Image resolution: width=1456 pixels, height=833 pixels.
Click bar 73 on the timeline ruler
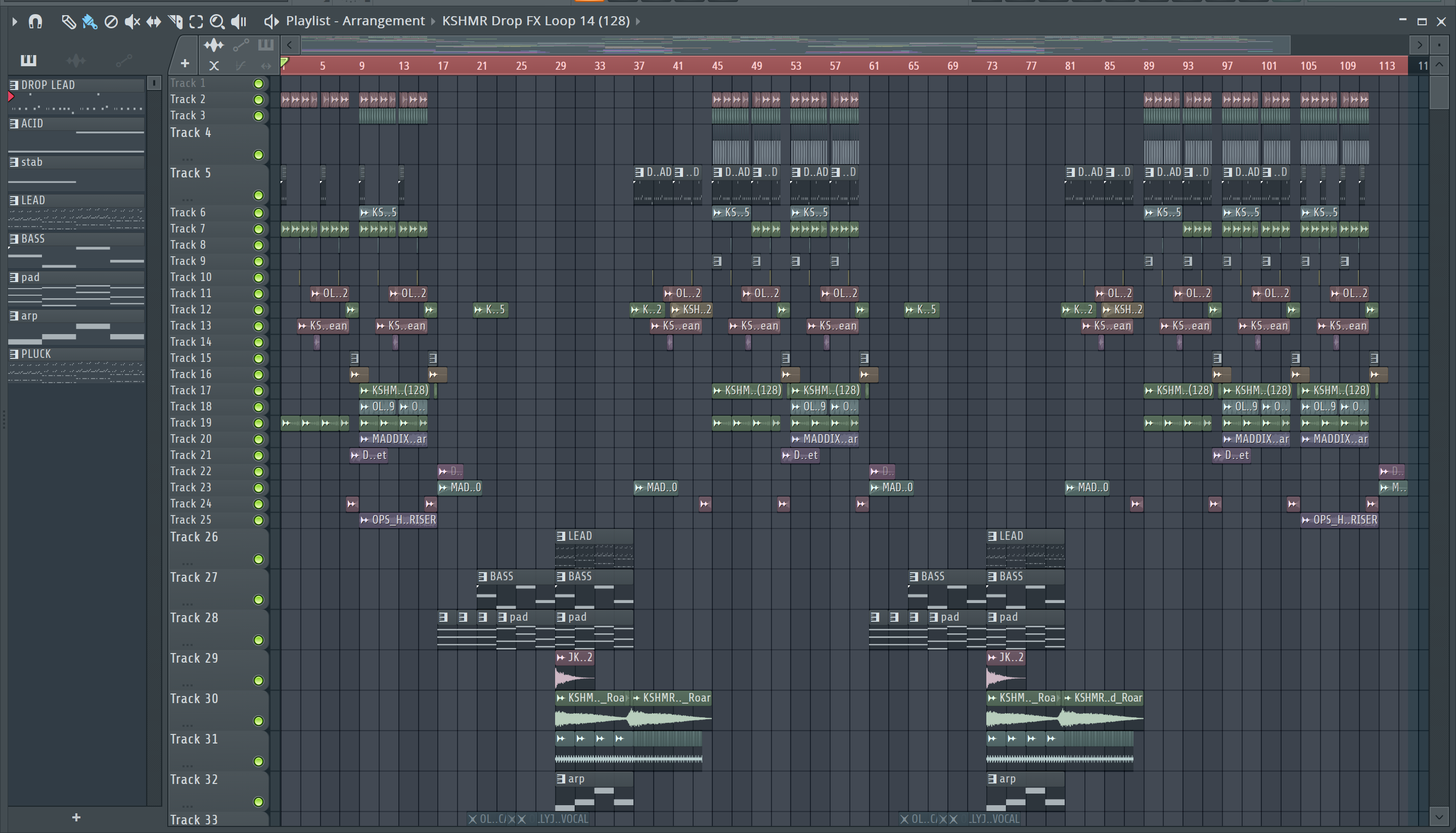[x=992, y=66]
